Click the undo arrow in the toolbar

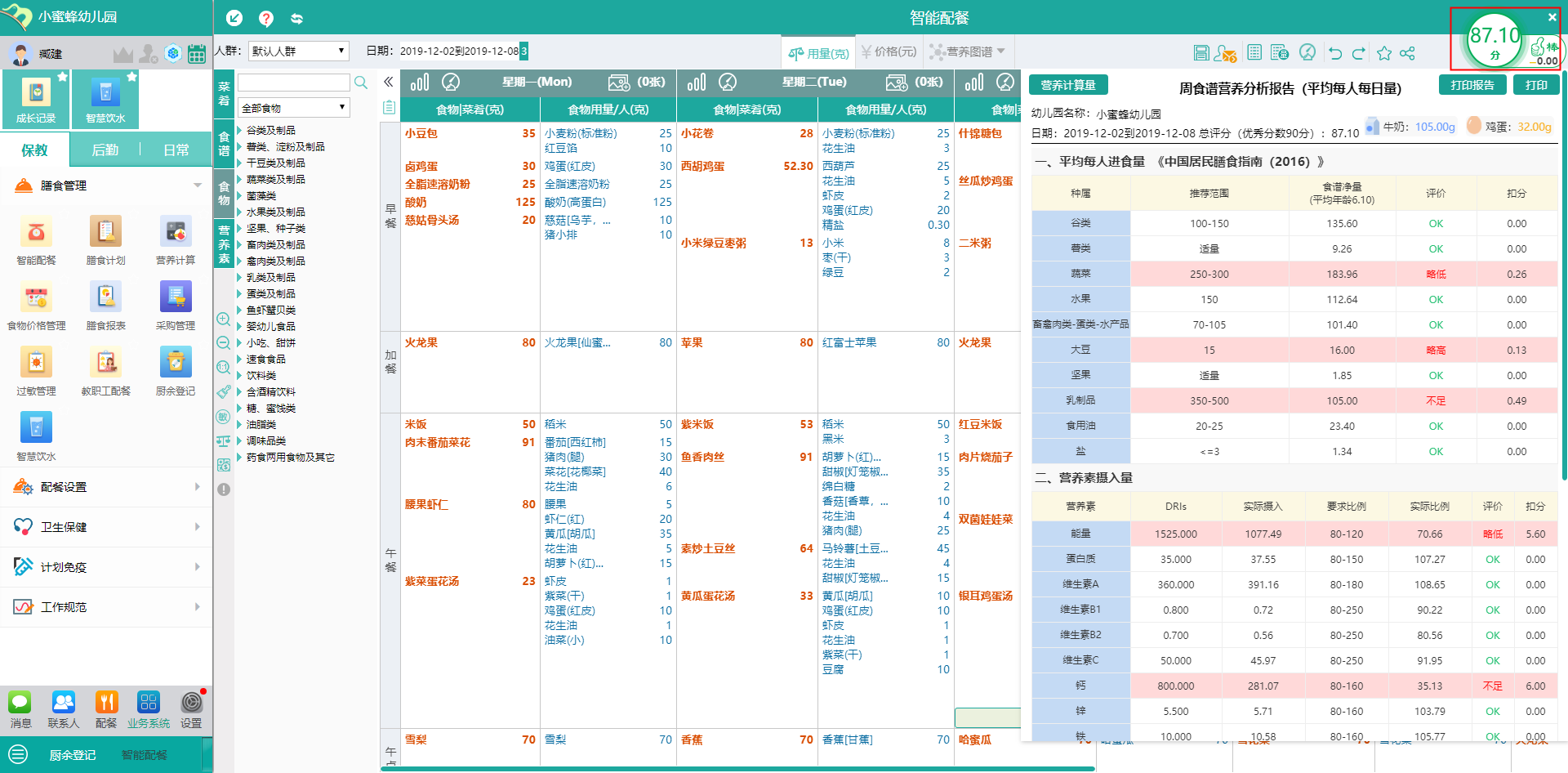(x=1335, y=53)
